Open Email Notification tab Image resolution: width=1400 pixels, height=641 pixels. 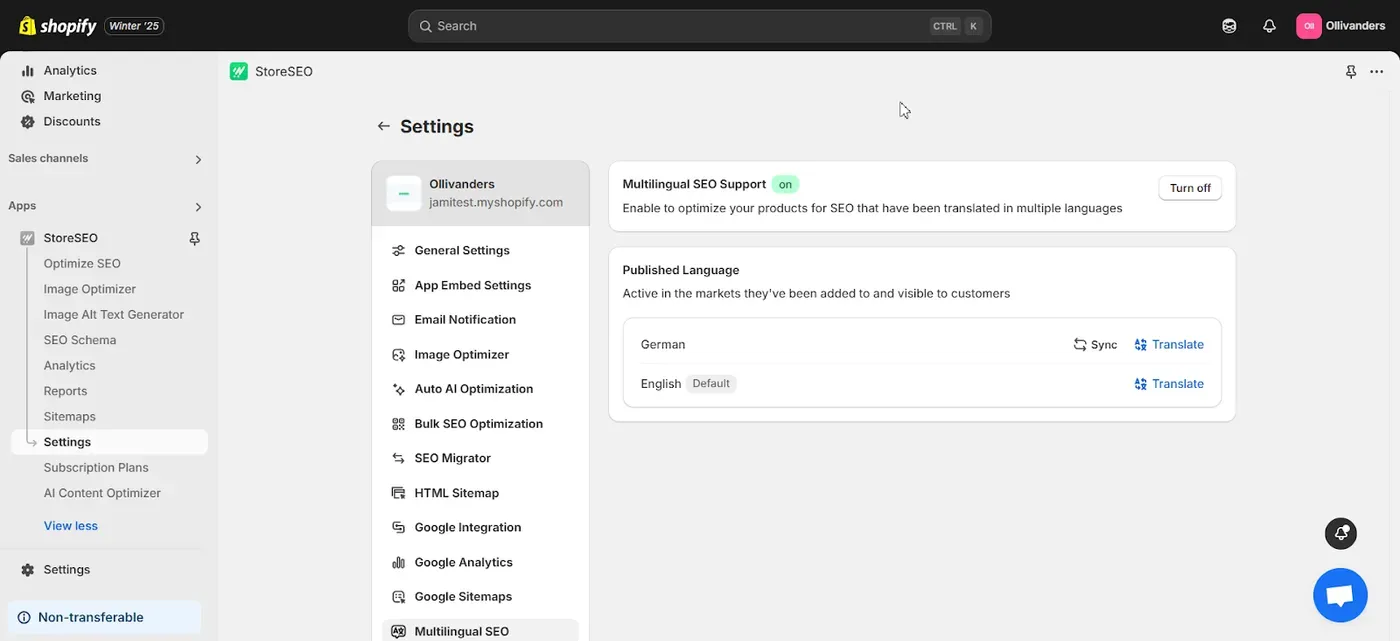(x=480, y=320)
